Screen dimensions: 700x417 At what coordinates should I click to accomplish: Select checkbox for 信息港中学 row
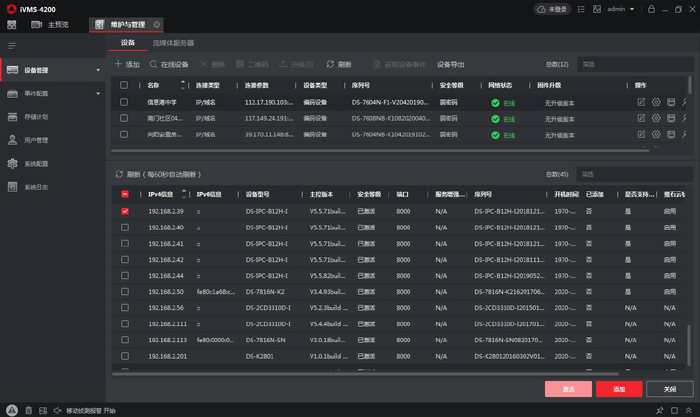point(125,102)
